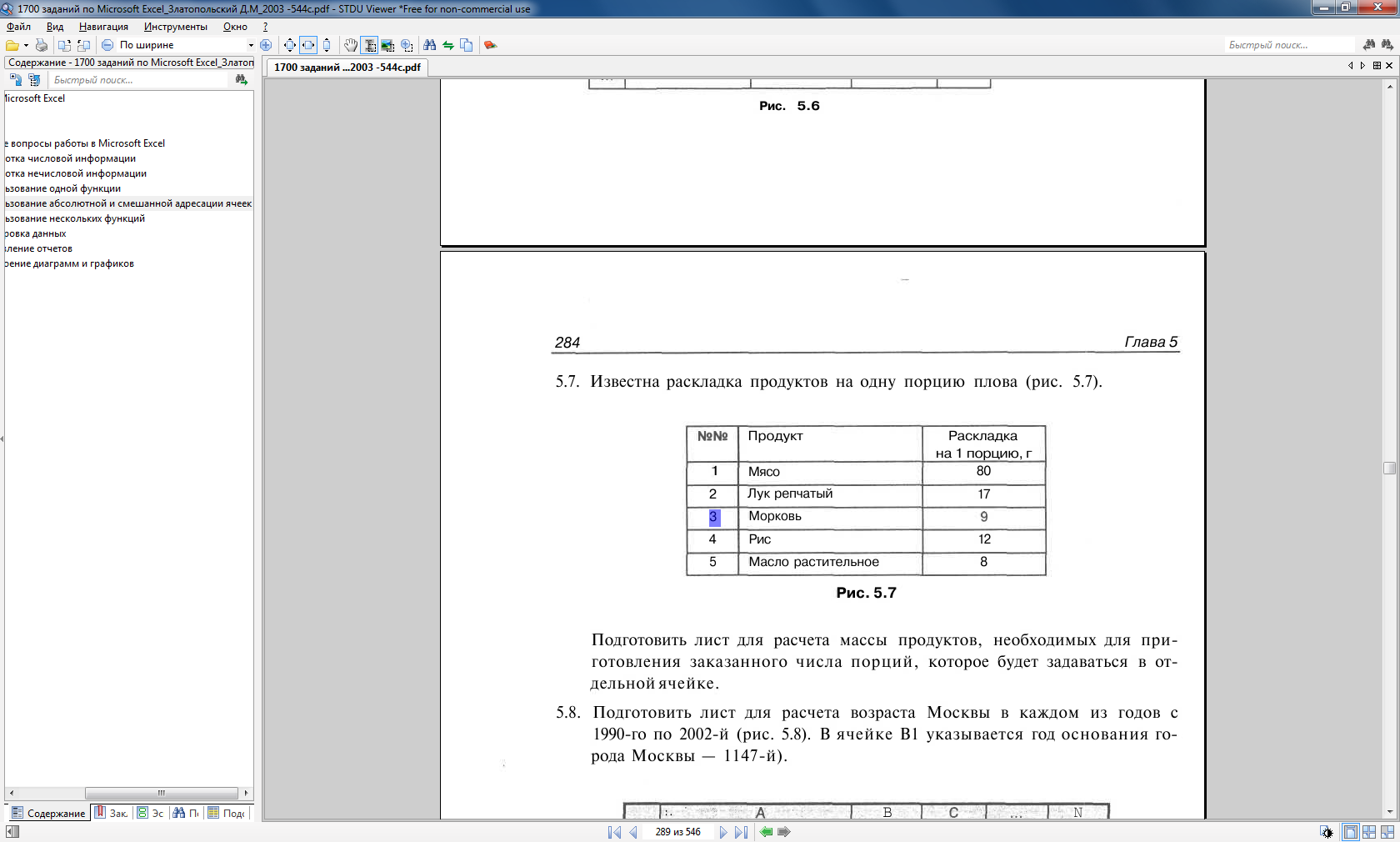Select the image selection tool
Viewport: 1400px width, 842px height.
[x=387, y=45]
